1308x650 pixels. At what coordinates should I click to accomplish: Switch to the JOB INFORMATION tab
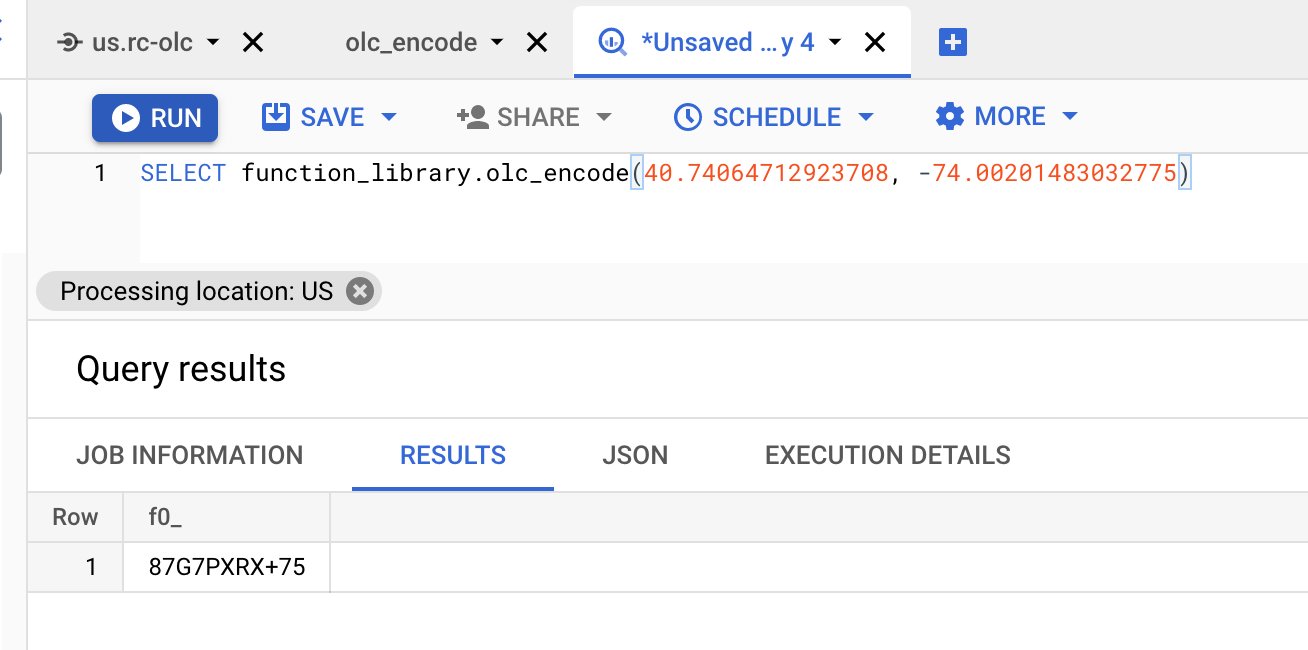pyautogui.click(x=189, y=456)
